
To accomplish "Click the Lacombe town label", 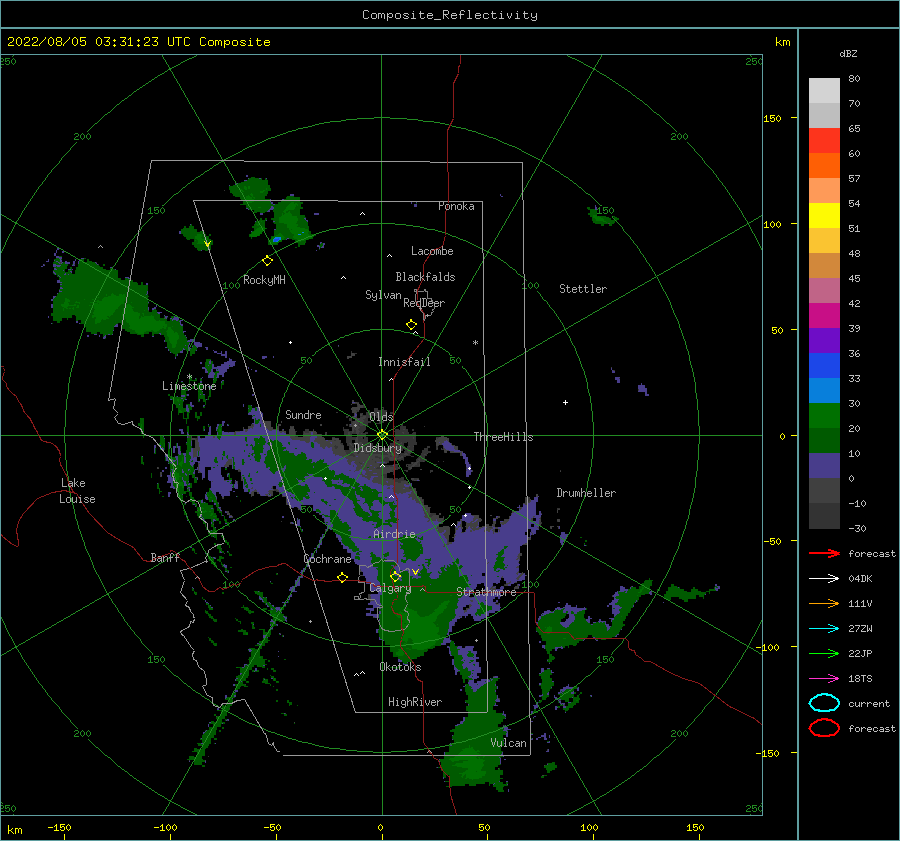I will [x=432, y=251].
